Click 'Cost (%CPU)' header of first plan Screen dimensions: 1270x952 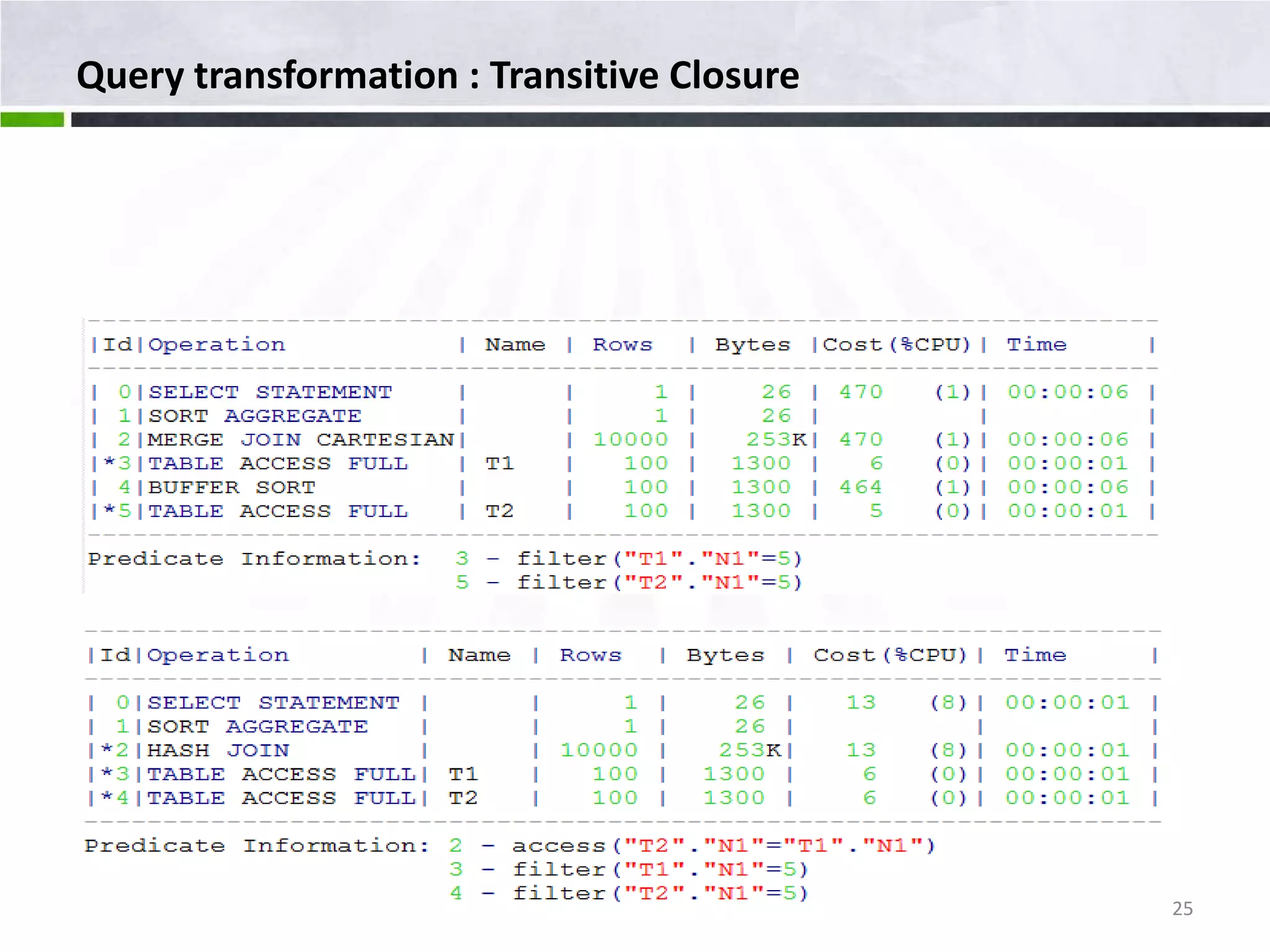[x=897, y=345]
